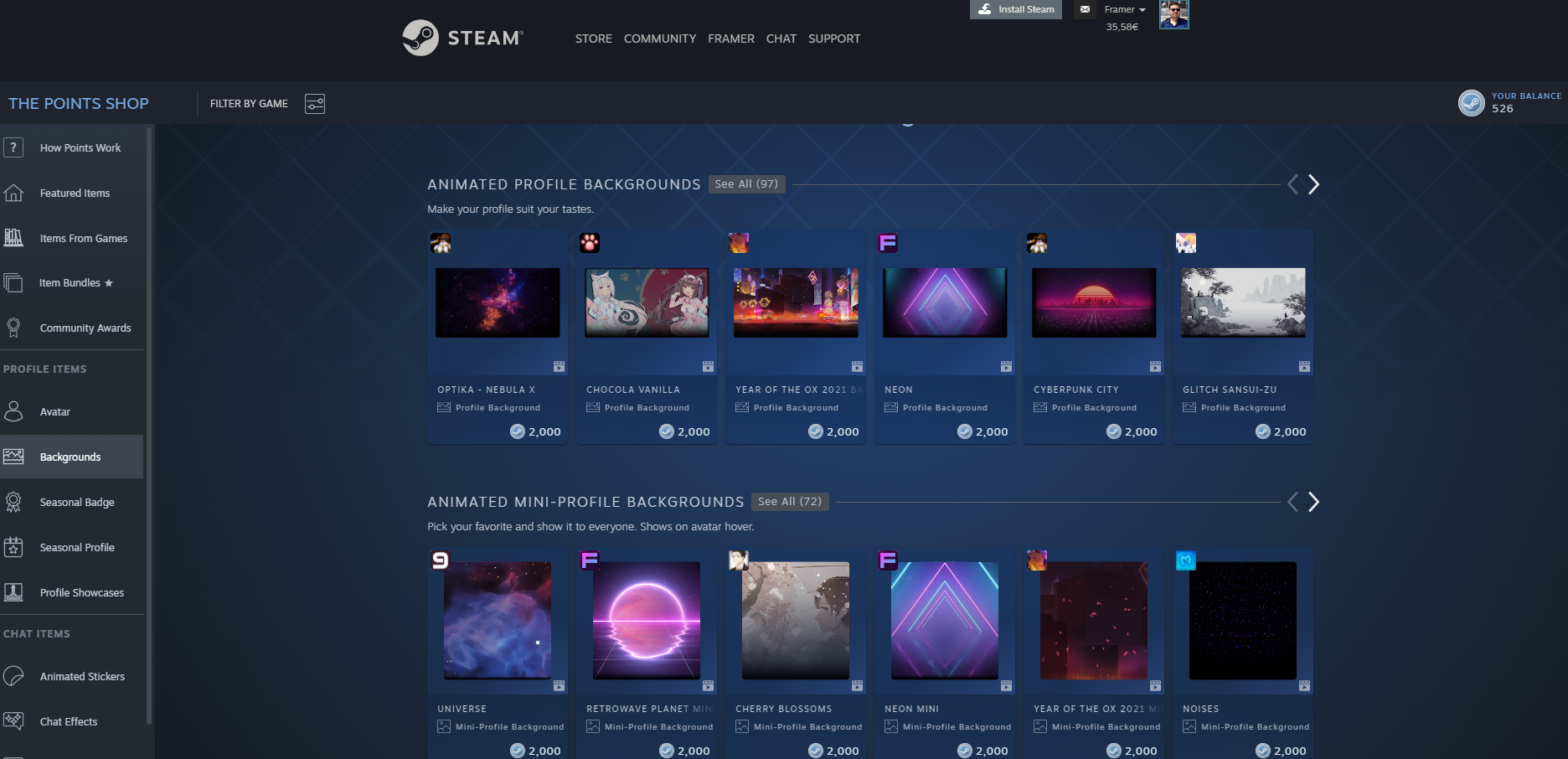
Task: Click the NOISES item title
Action: point(1200,709)
